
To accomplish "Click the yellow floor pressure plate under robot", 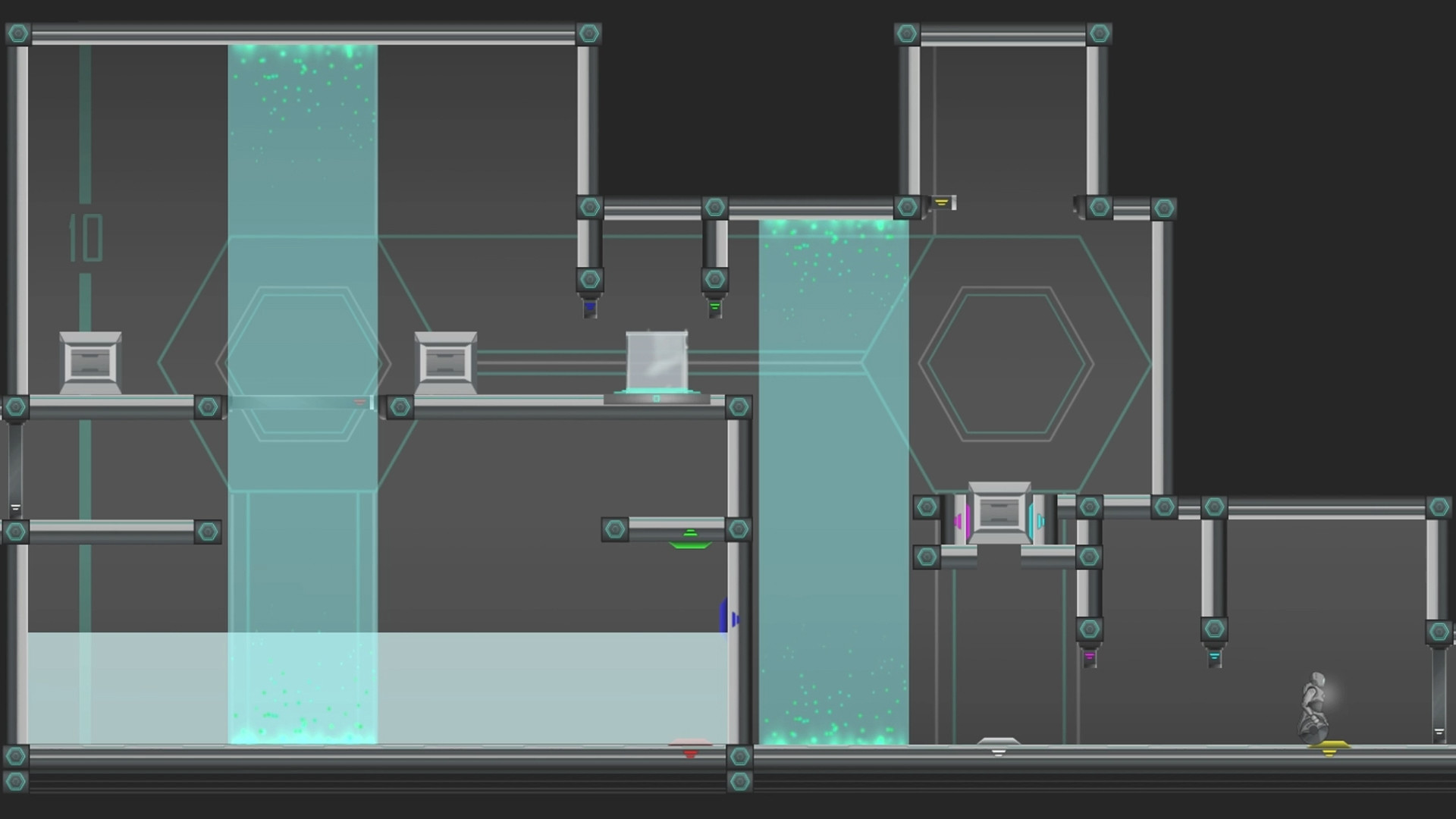I will (x=1329, y=748).
